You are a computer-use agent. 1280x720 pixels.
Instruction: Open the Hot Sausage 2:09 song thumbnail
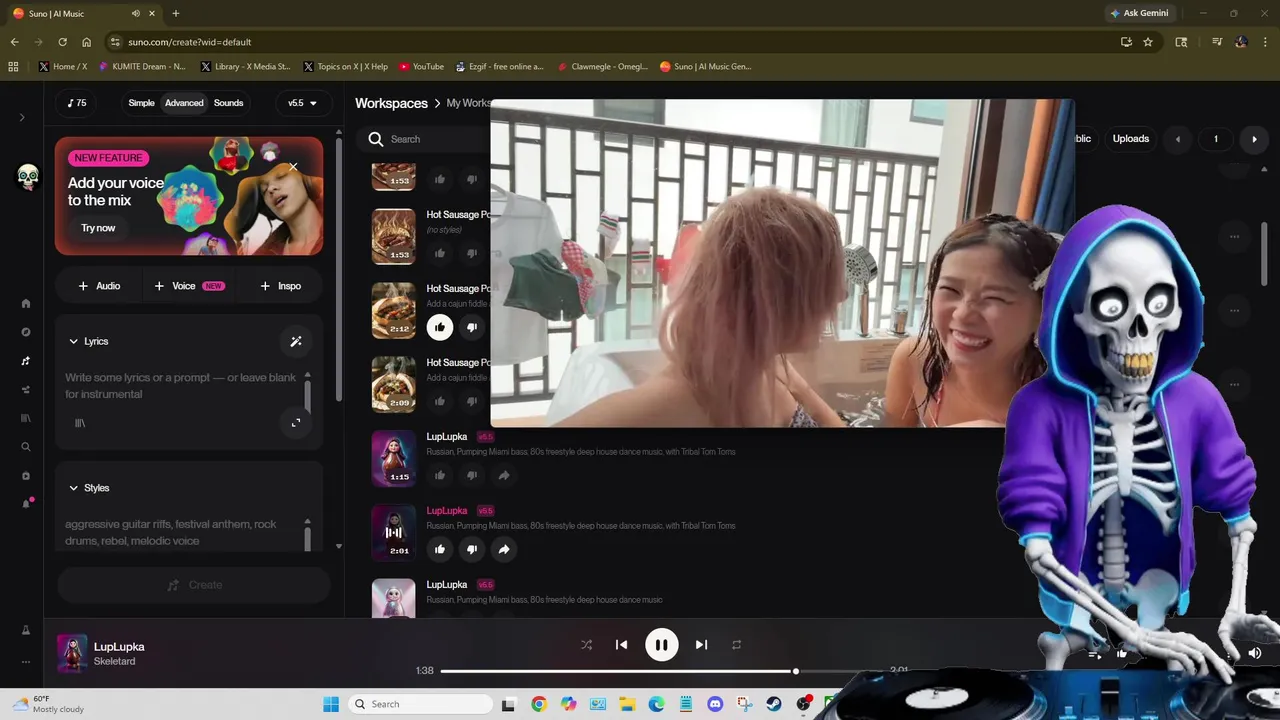tap(393, 384)
